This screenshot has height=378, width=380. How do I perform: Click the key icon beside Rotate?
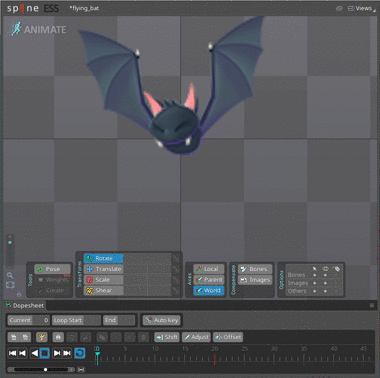click(176, 258)
